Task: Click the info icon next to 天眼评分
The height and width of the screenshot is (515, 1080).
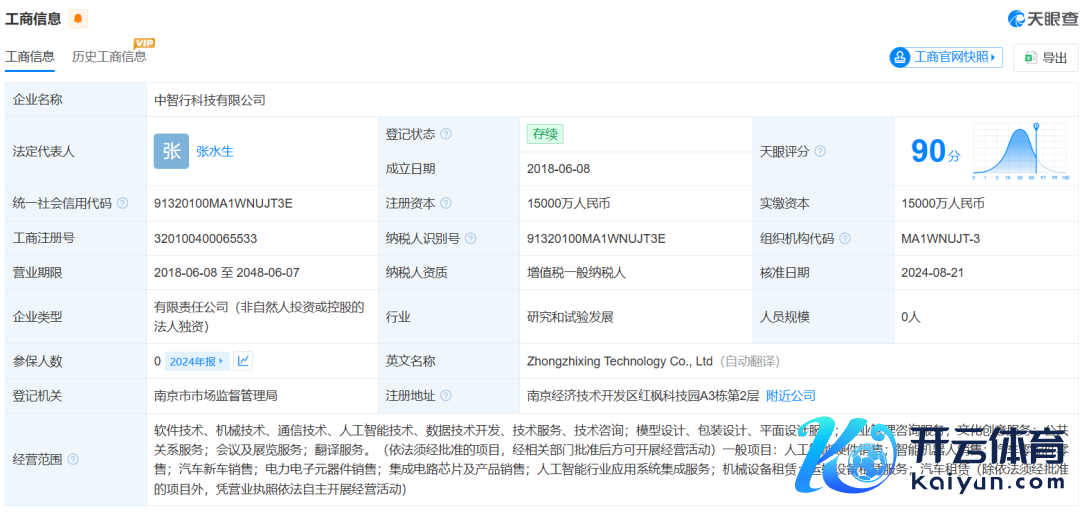Action: pos(820,152)
